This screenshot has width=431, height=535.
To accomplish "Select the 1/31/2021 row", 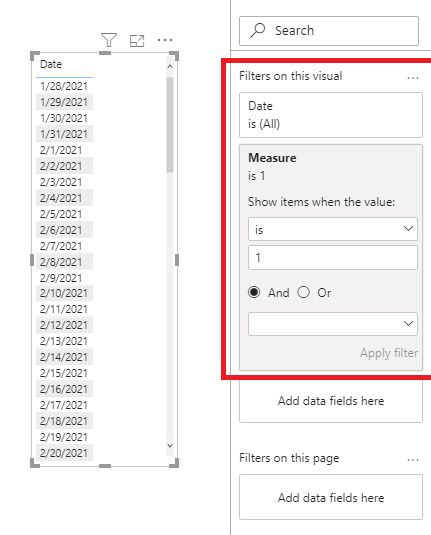I will tap(64, 134).
